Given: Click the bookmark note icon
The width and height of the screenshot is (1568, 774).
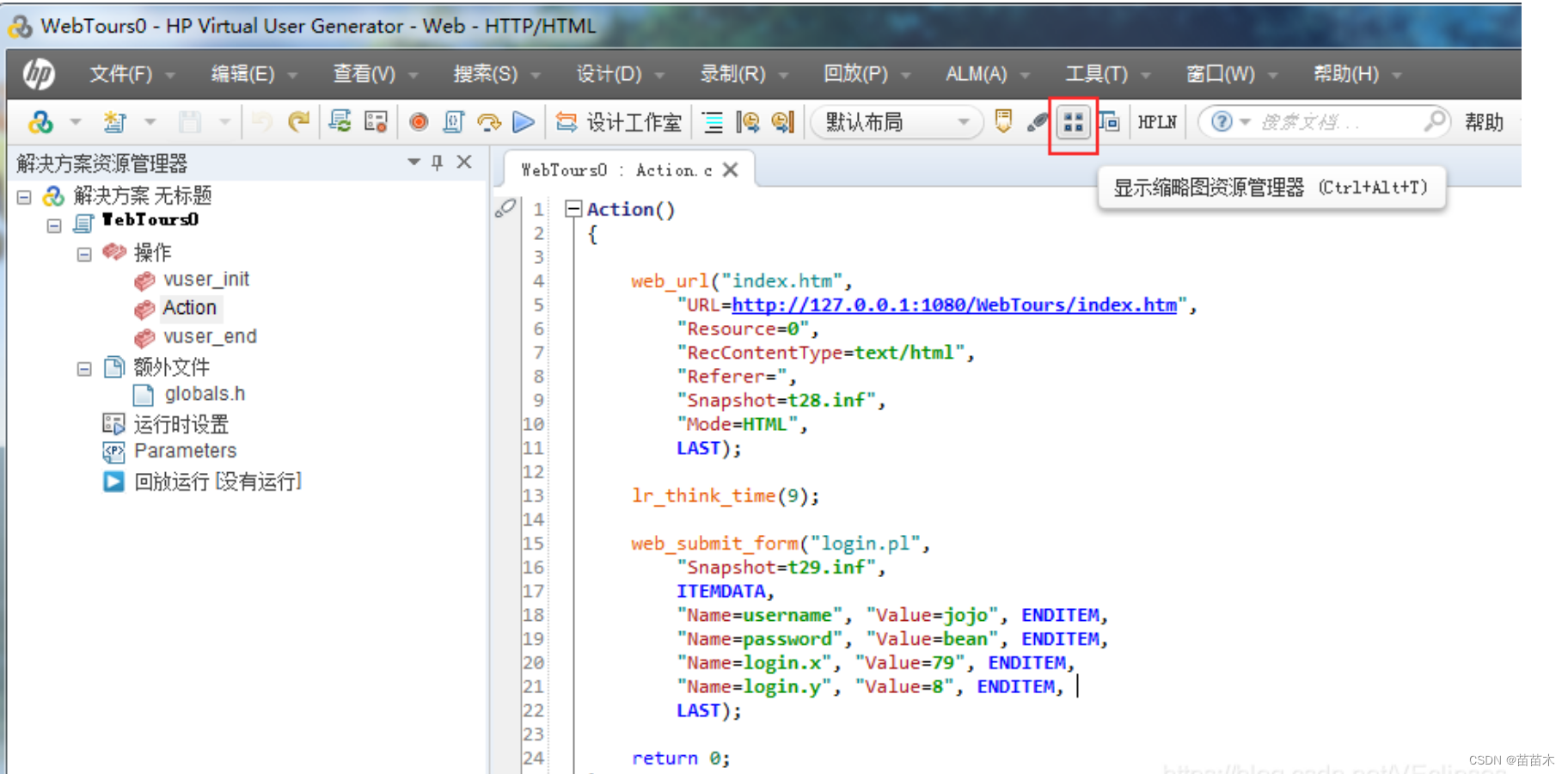Looking at the screenshot, I should (1003, 122).
